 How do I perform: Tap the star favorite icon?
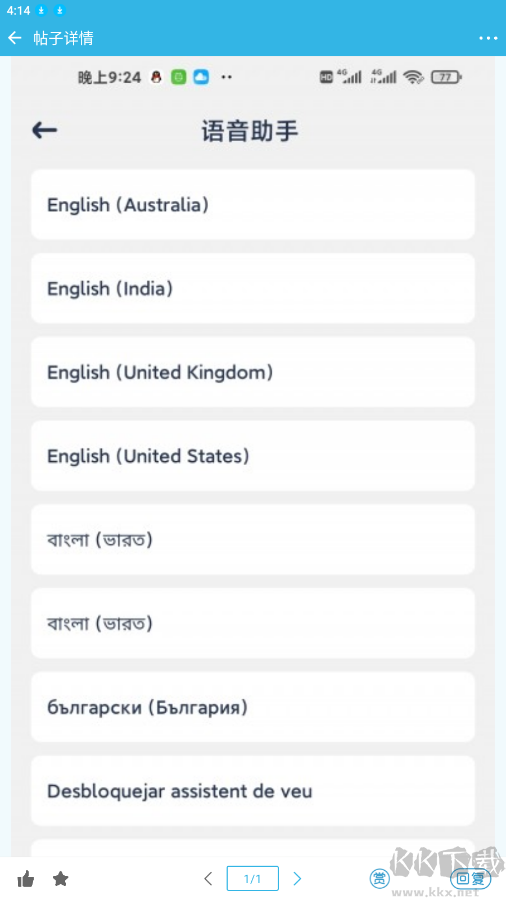(60, 878)
